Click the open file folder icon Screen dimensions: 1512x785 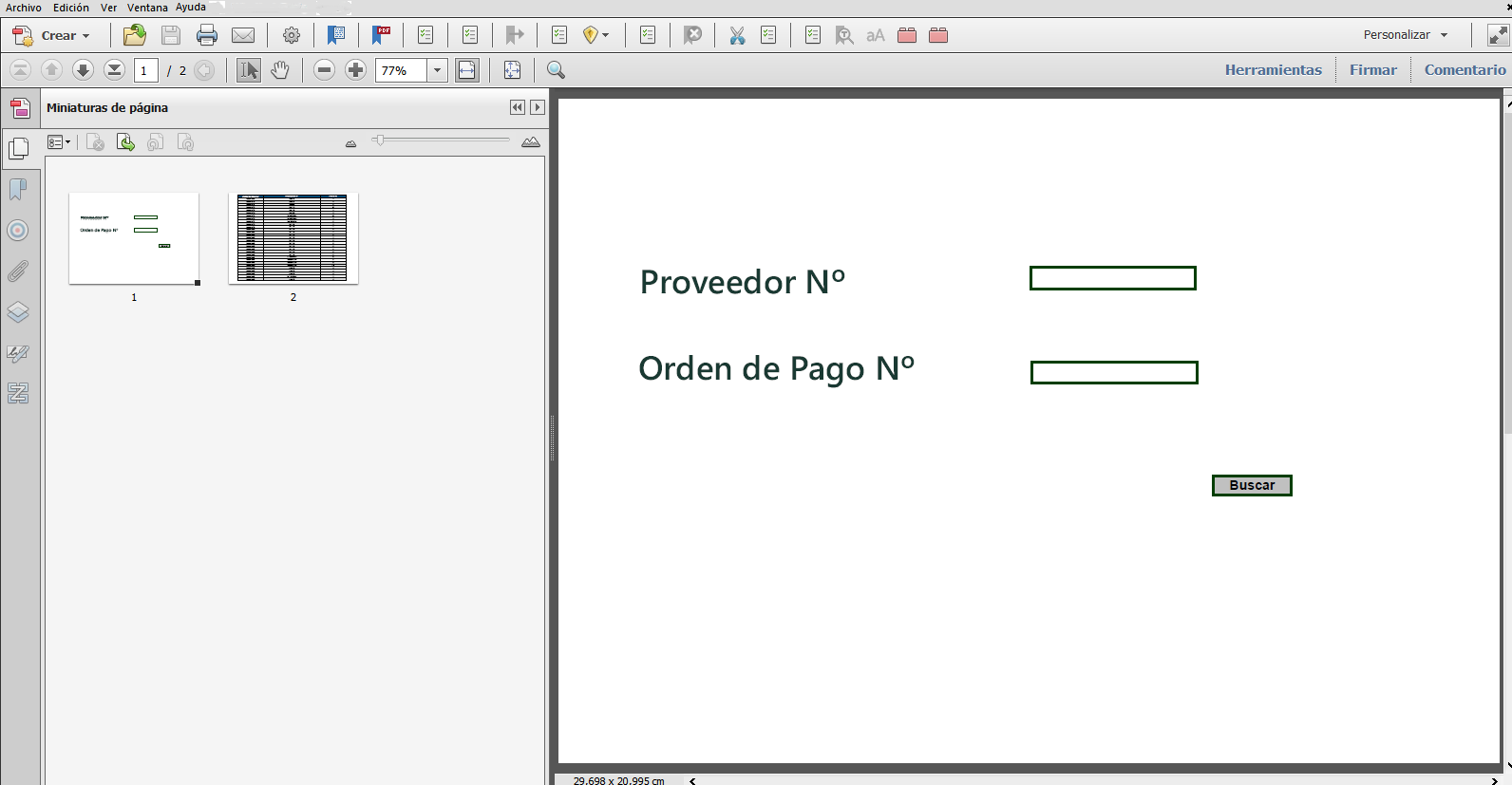[135, 35]
